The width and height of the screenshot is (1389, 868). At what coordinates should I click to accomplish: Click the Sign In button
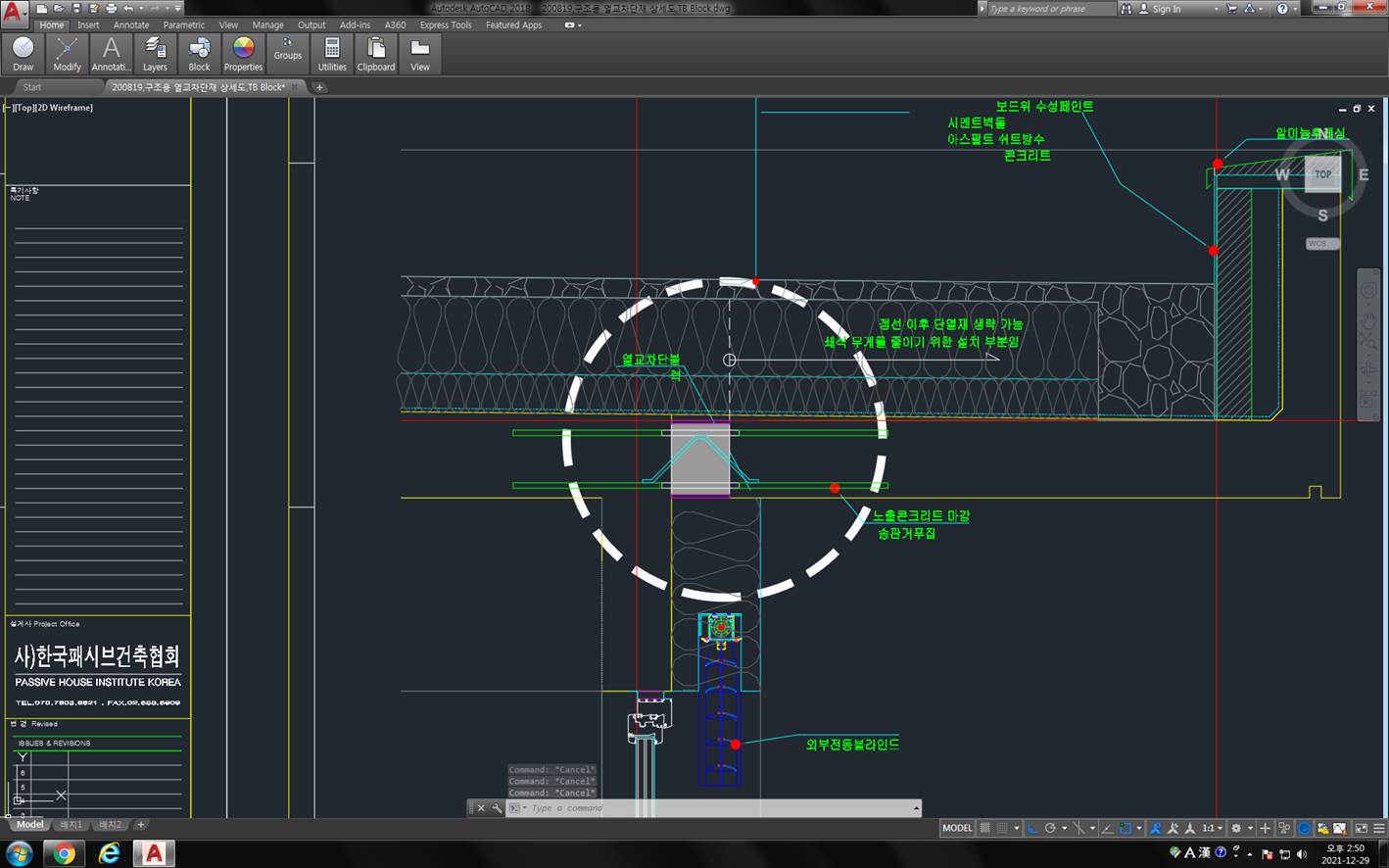(x=1166, y=9)
